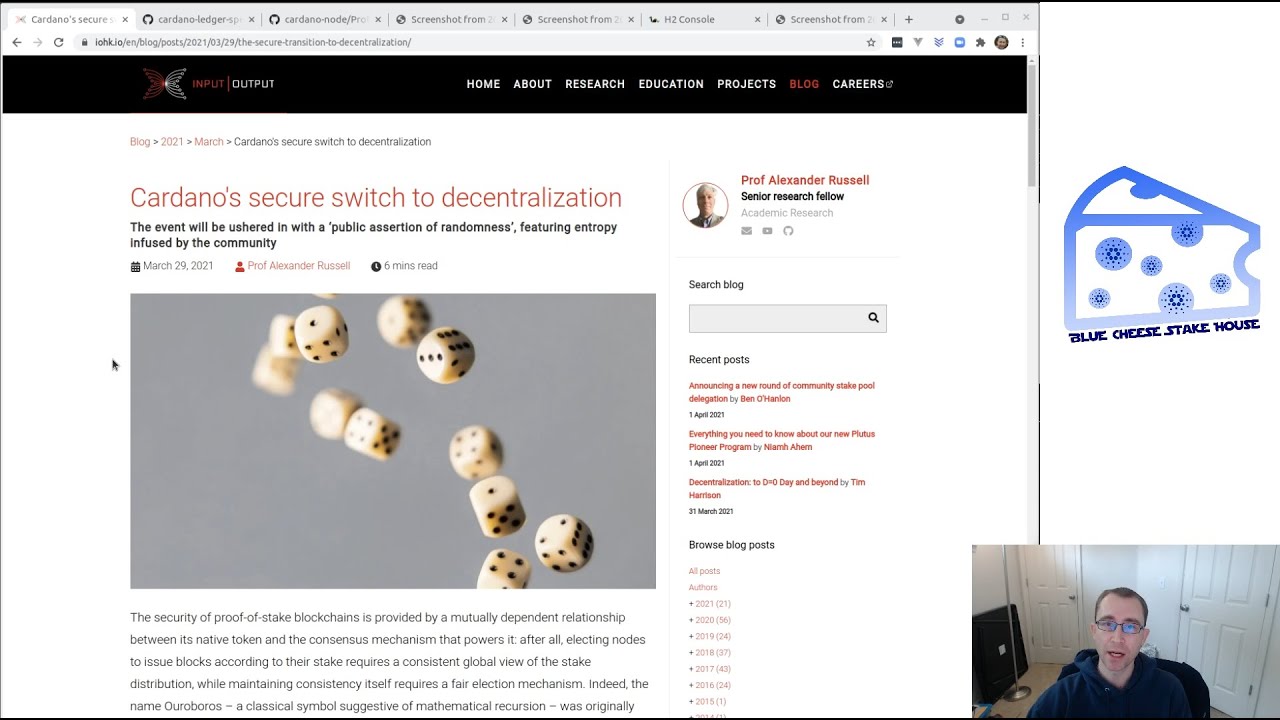Open the EDUCATION navigation item
1280x720 pixels.
point(671,84)
